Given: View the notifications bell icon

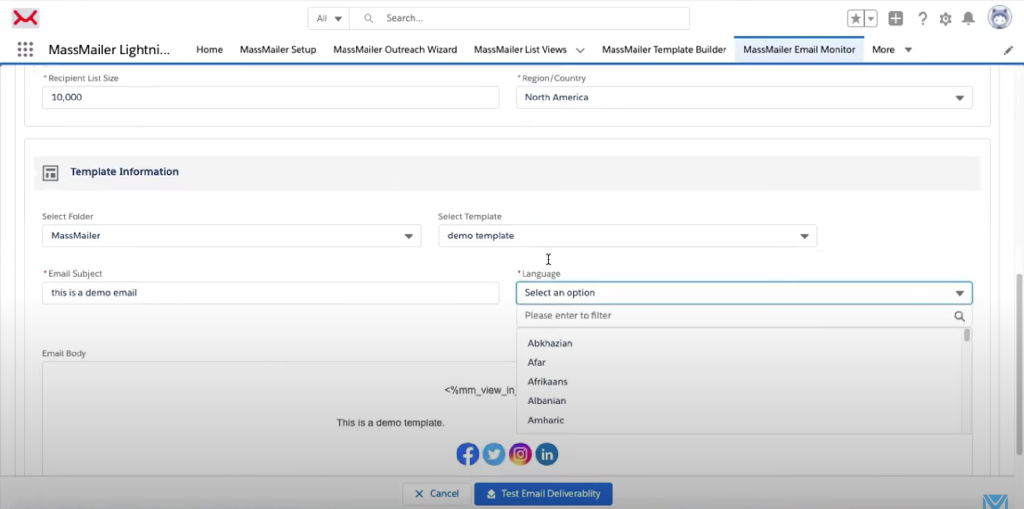Looking at the screenshot, I should click(x=968, y=19).
